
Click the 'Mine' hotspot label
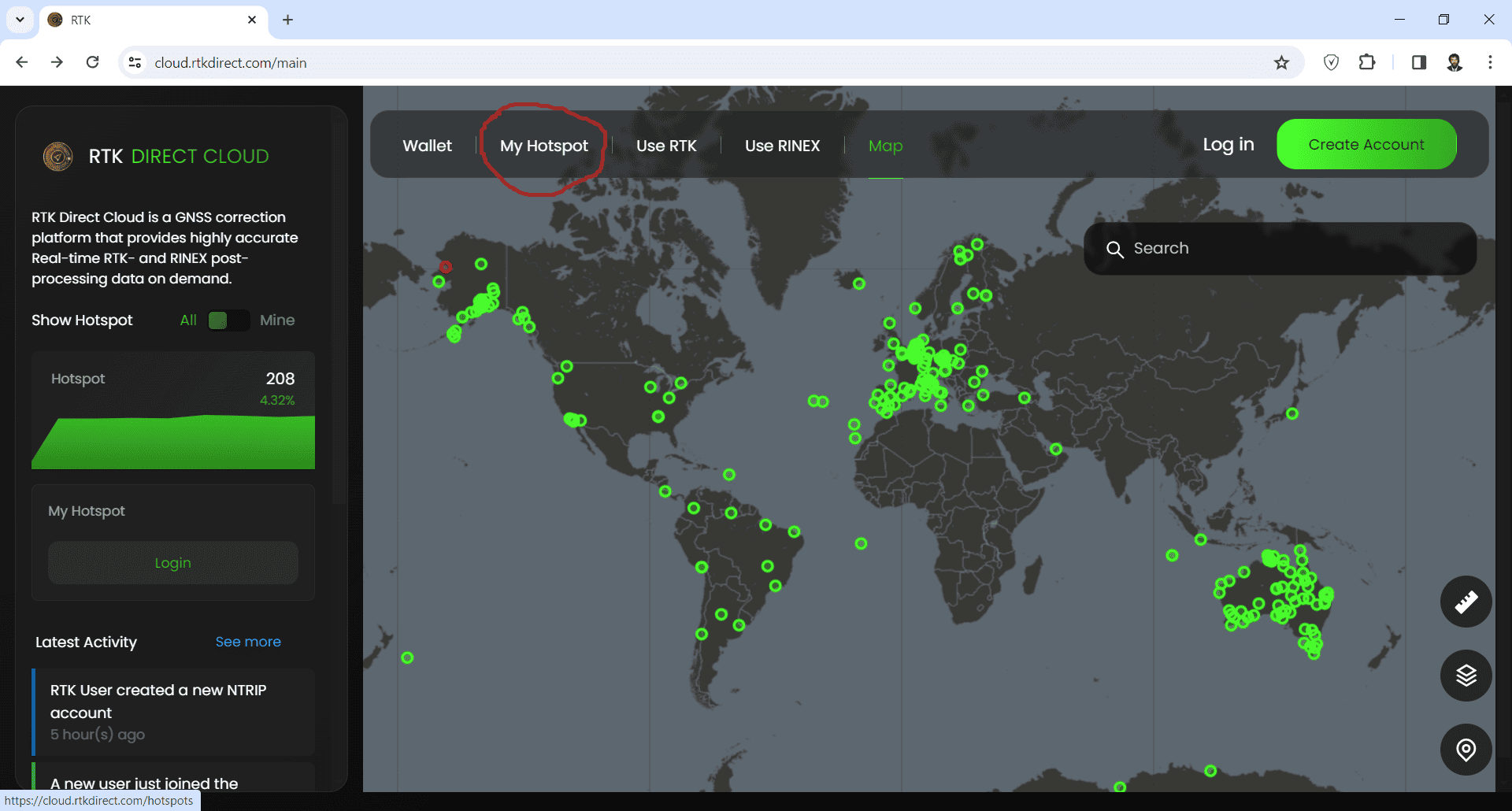[277, 320]
